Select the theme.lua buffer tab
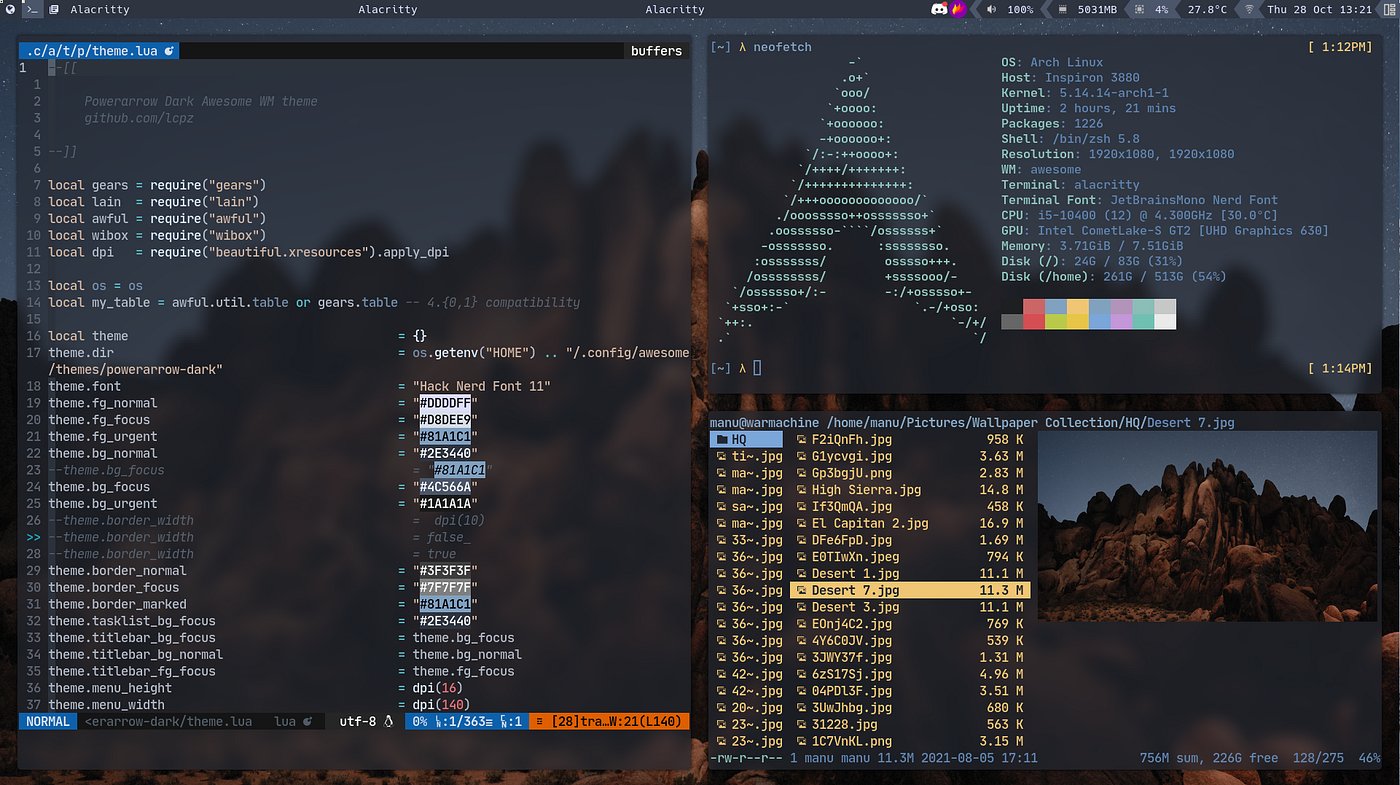1400x785 pixels. coord(100,50)
